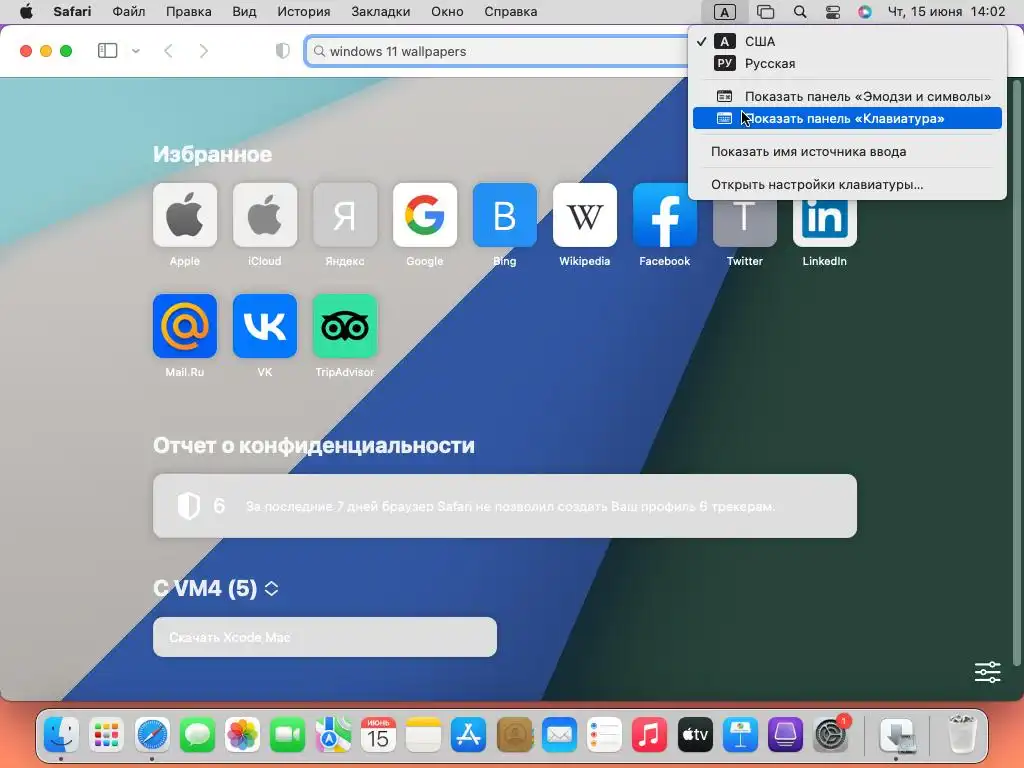Select Русская input source
The width and height of the screenshot is (1024, 768).
point(847,63)
